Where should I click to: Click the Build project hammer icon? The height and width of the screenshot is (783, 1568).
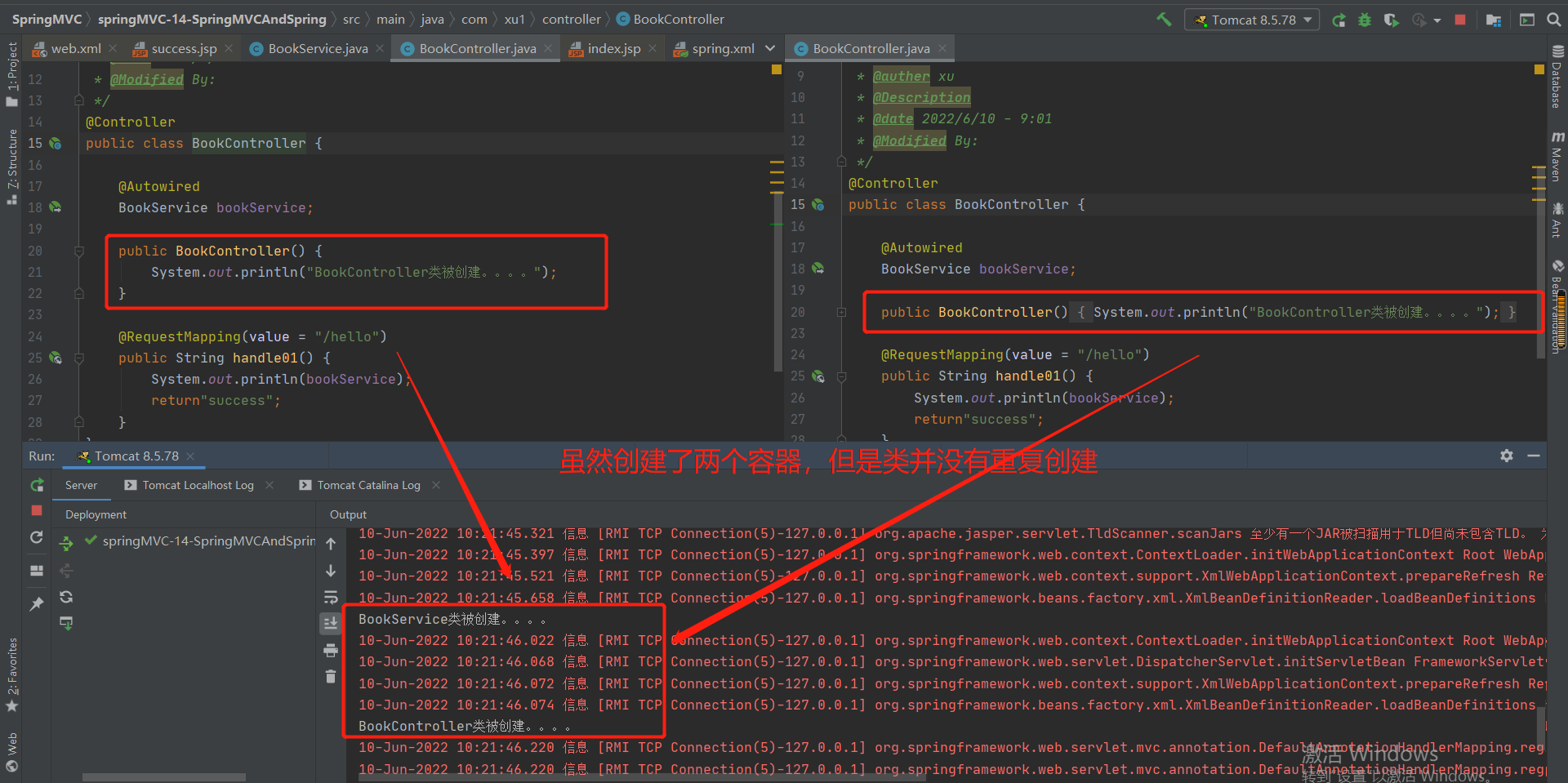point(1164,19)
